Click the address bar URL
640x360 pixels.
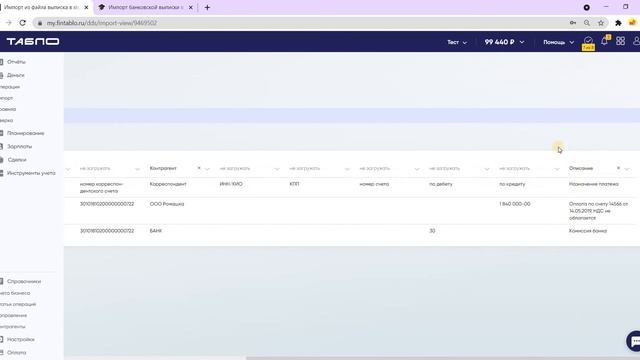click(102, 23)
